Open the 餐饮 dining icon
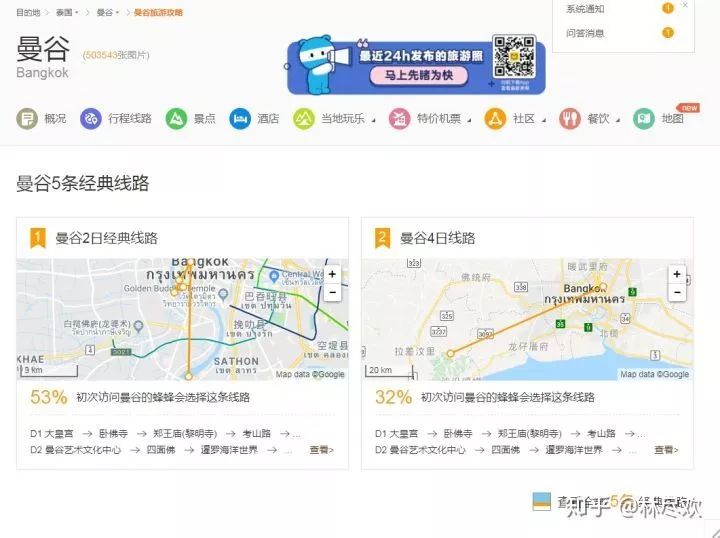This screenshot has width=720, height=538. pos(570,119)
